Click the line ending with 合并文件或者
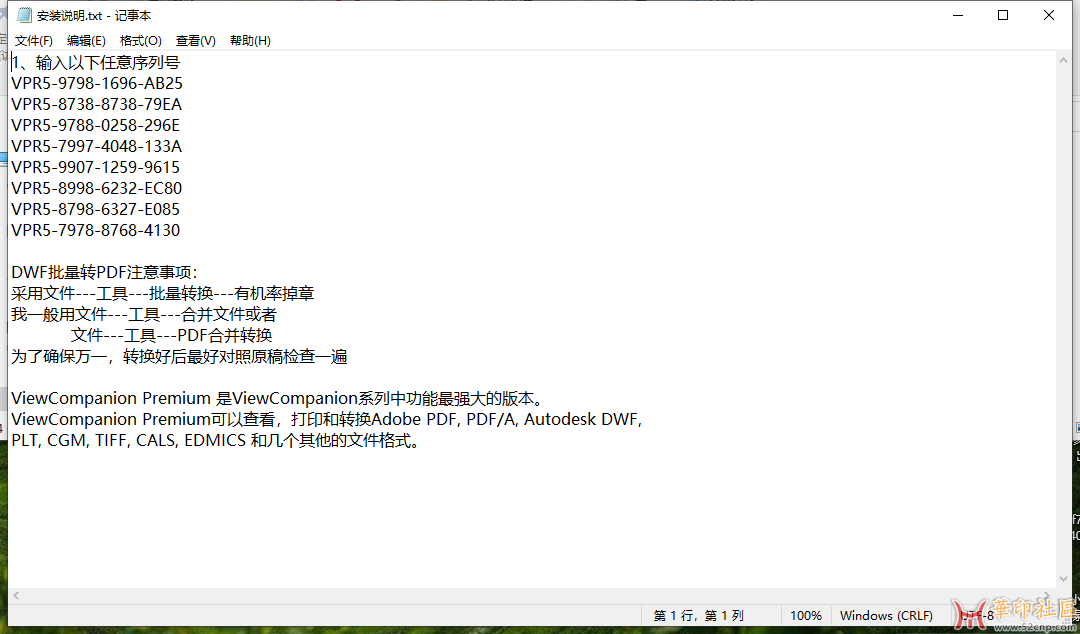 144,314
